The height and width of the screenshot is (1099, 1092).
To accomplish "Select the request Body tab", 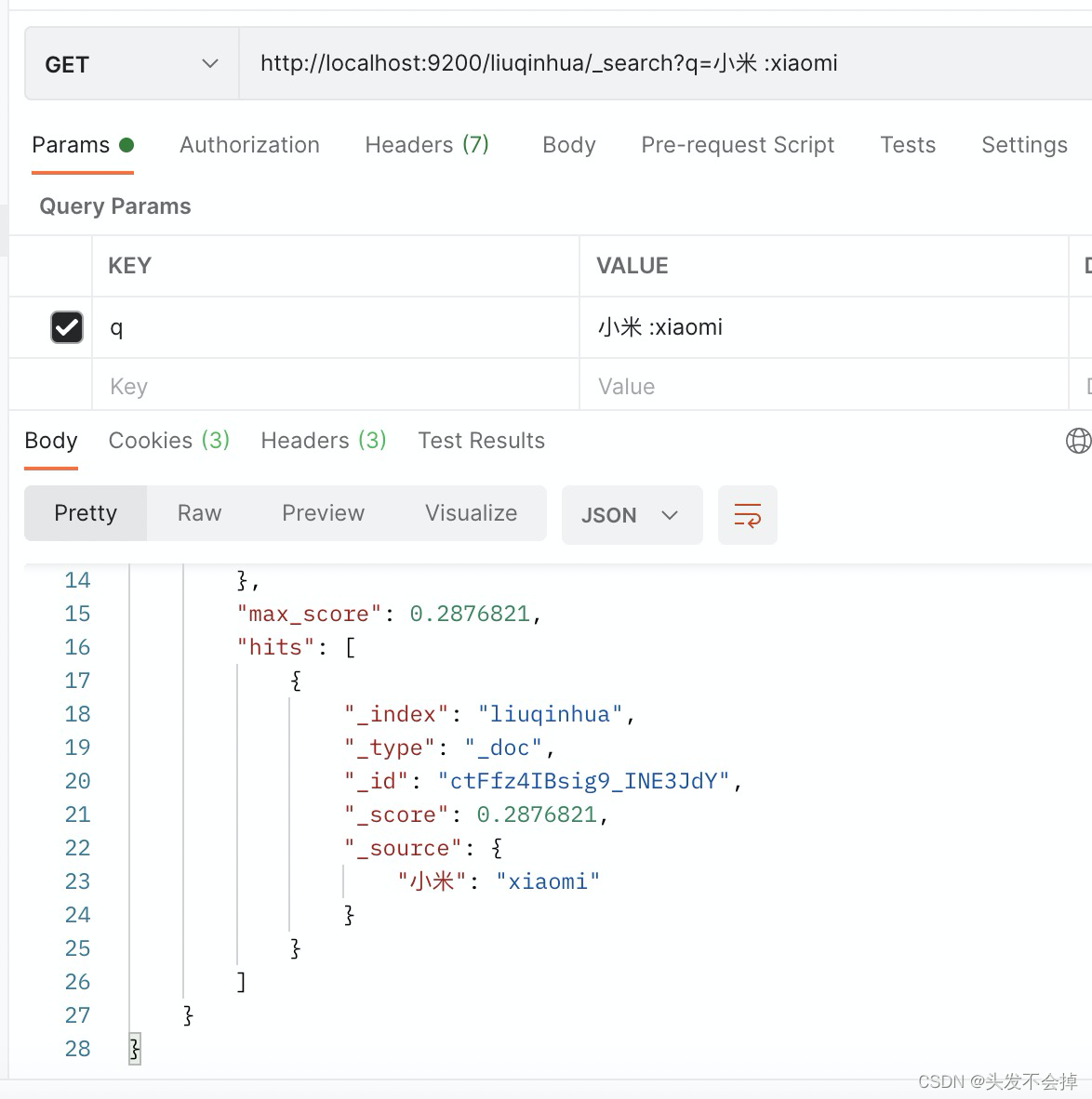I will pos(569,145).
